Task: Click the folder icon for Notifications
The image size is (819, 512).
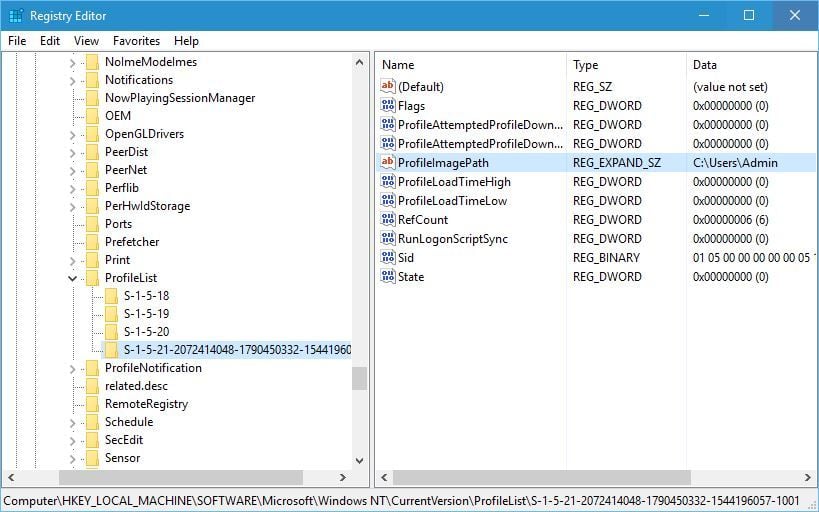Action: (x=92, y=80)
